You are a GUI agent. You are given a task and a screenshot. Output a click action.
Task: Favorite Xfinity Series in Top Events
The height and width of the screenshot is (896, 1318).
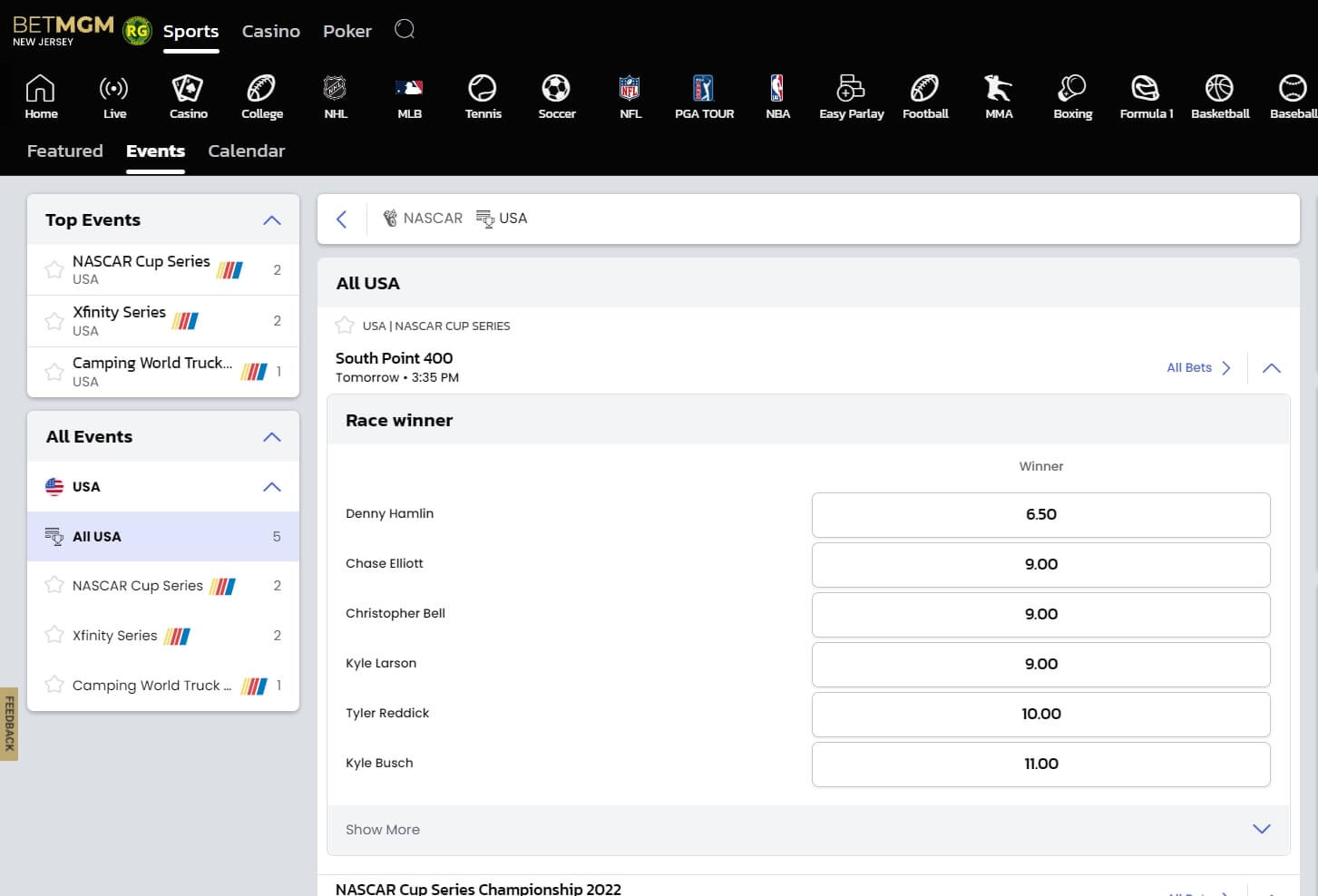54,320
